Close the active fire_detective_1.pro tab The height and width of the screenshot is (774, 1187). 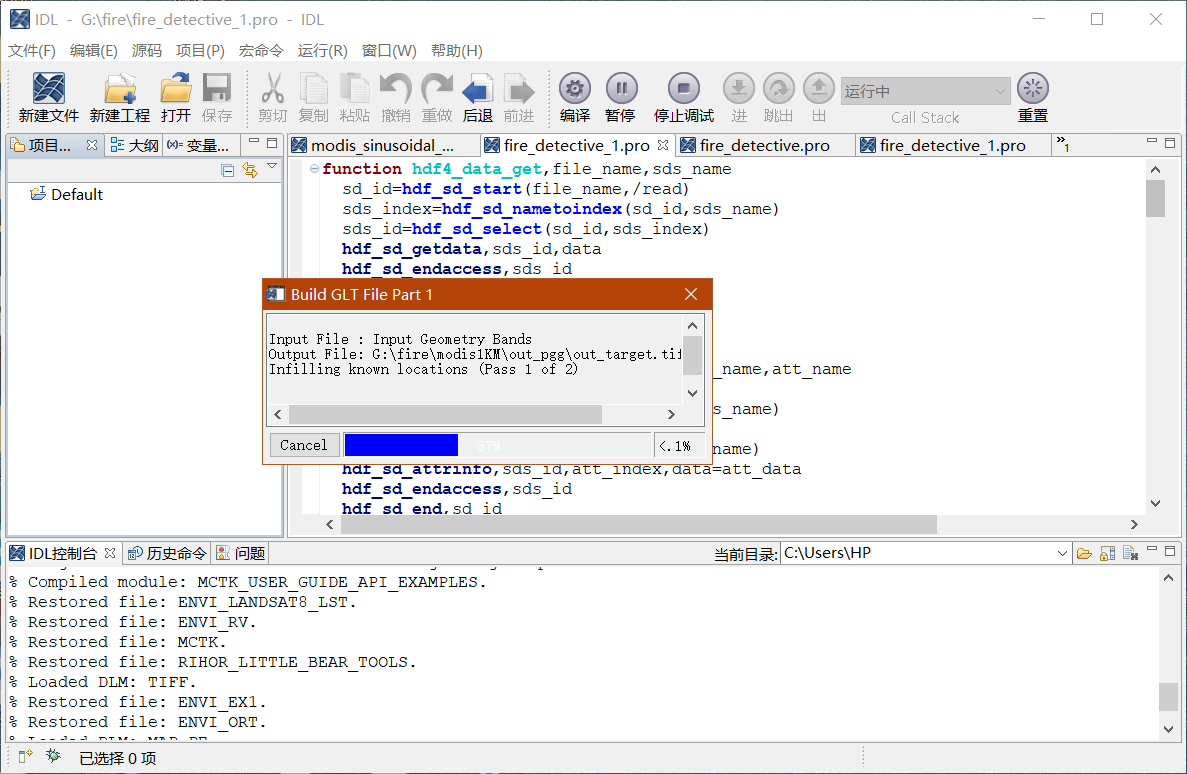663,145
